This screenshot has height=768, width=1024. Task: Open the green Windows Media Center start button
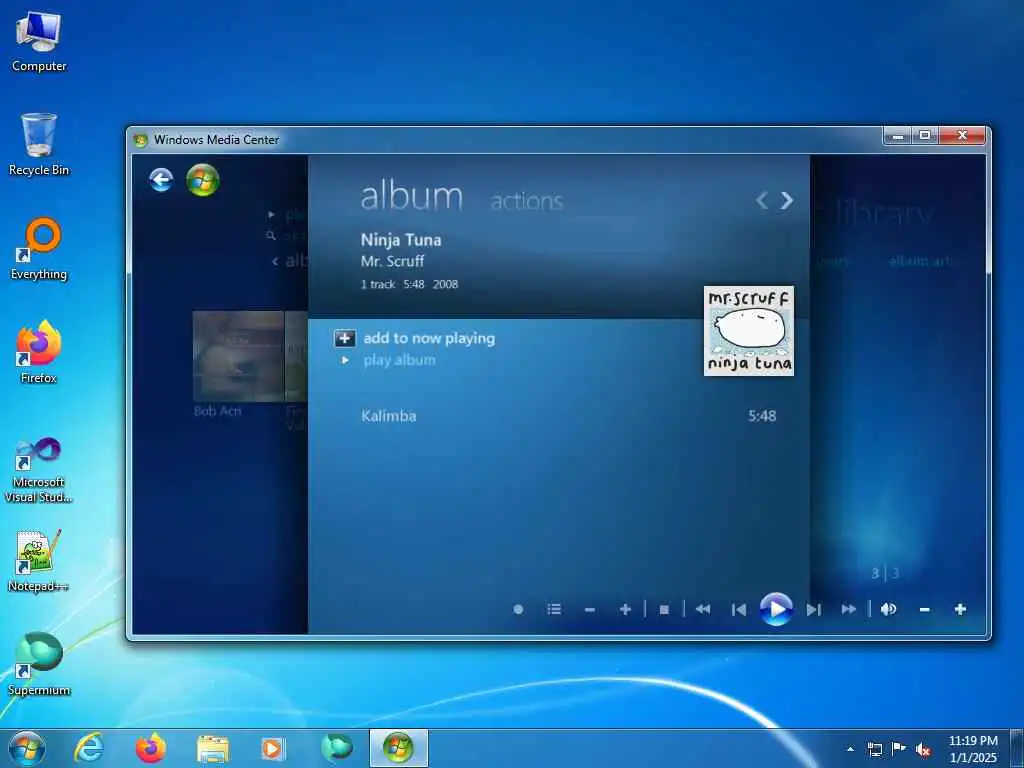pyautogui.click(x=202, y=180)
